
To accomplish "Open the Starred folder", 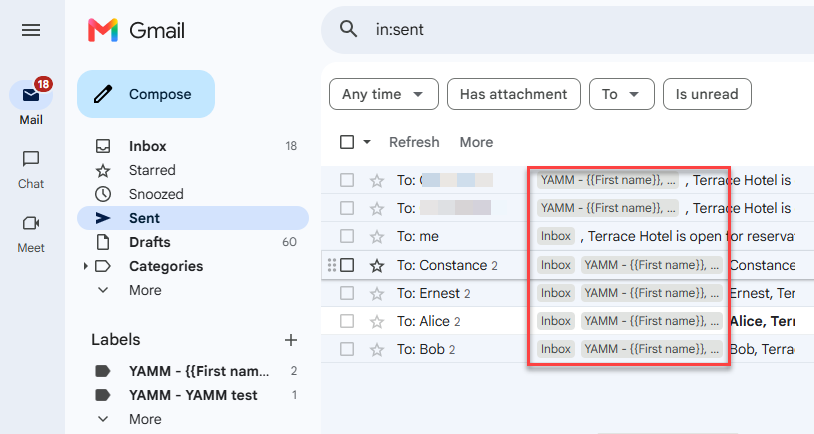I will click(193, 170).
